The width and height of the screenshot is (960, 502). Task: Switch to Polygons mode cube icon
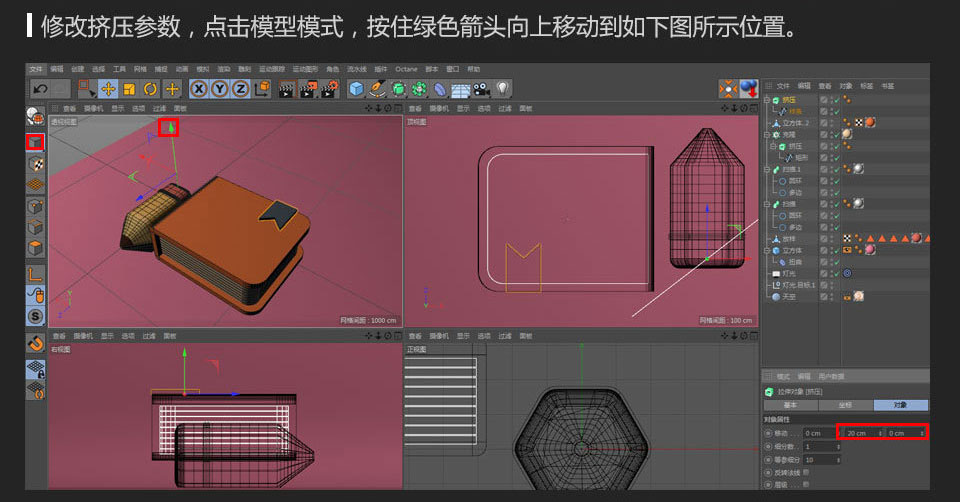36,248
